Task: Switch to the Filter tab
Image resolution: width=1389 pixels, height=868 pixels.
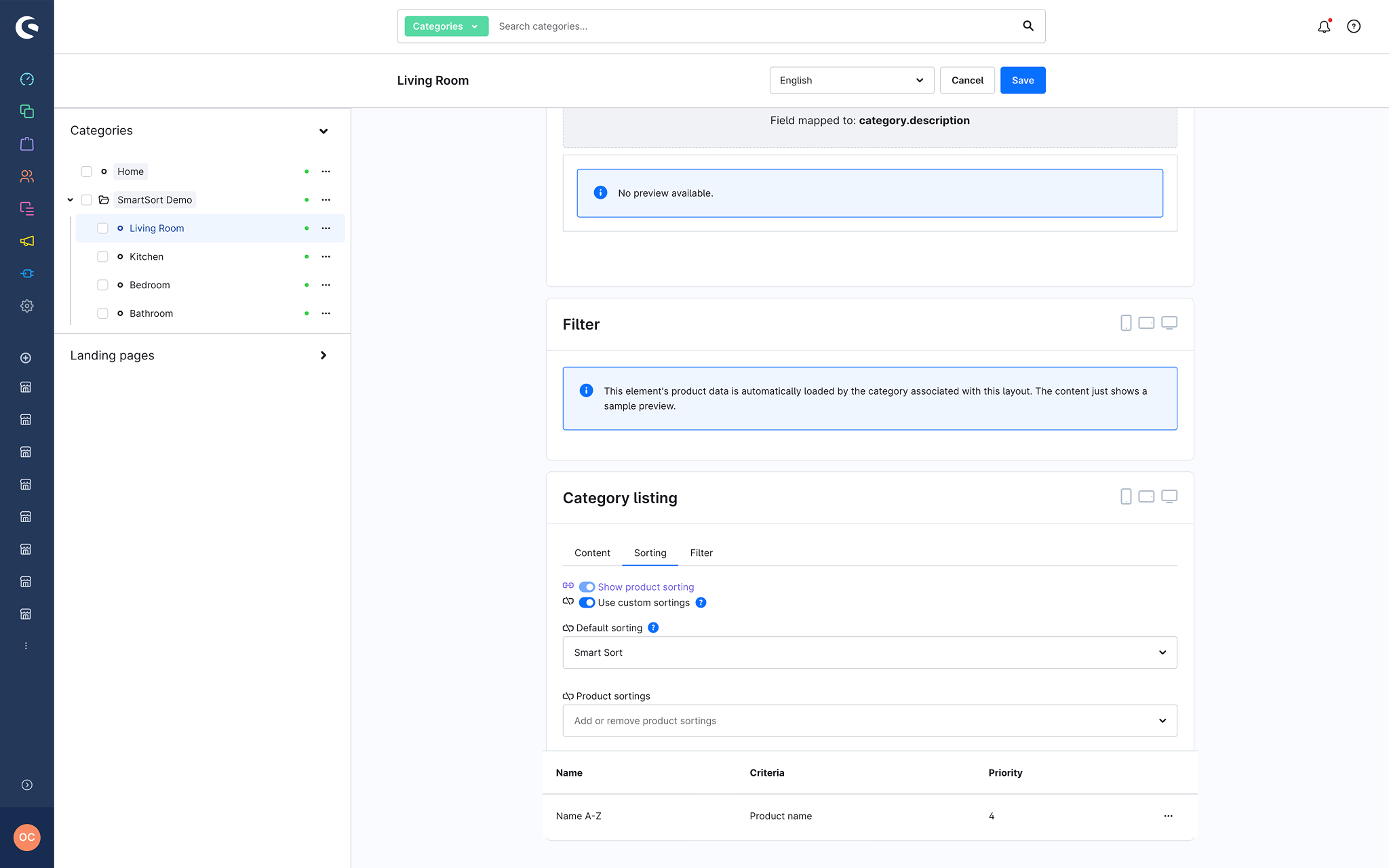Action: click(701, 553)
